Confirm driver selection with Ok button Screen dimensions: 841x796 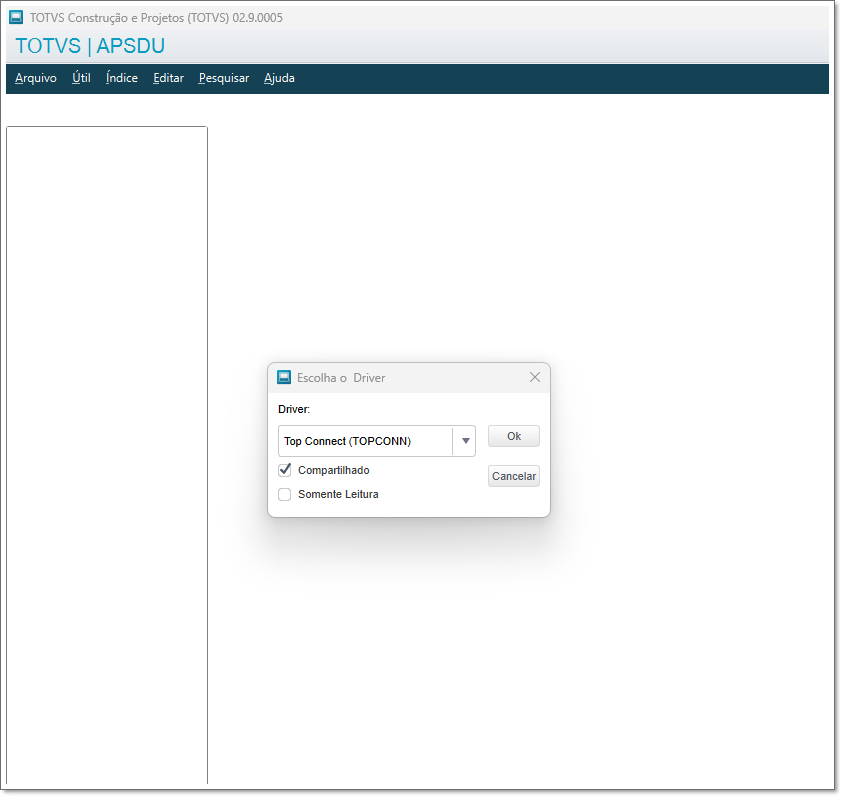(x=514, y=437)
